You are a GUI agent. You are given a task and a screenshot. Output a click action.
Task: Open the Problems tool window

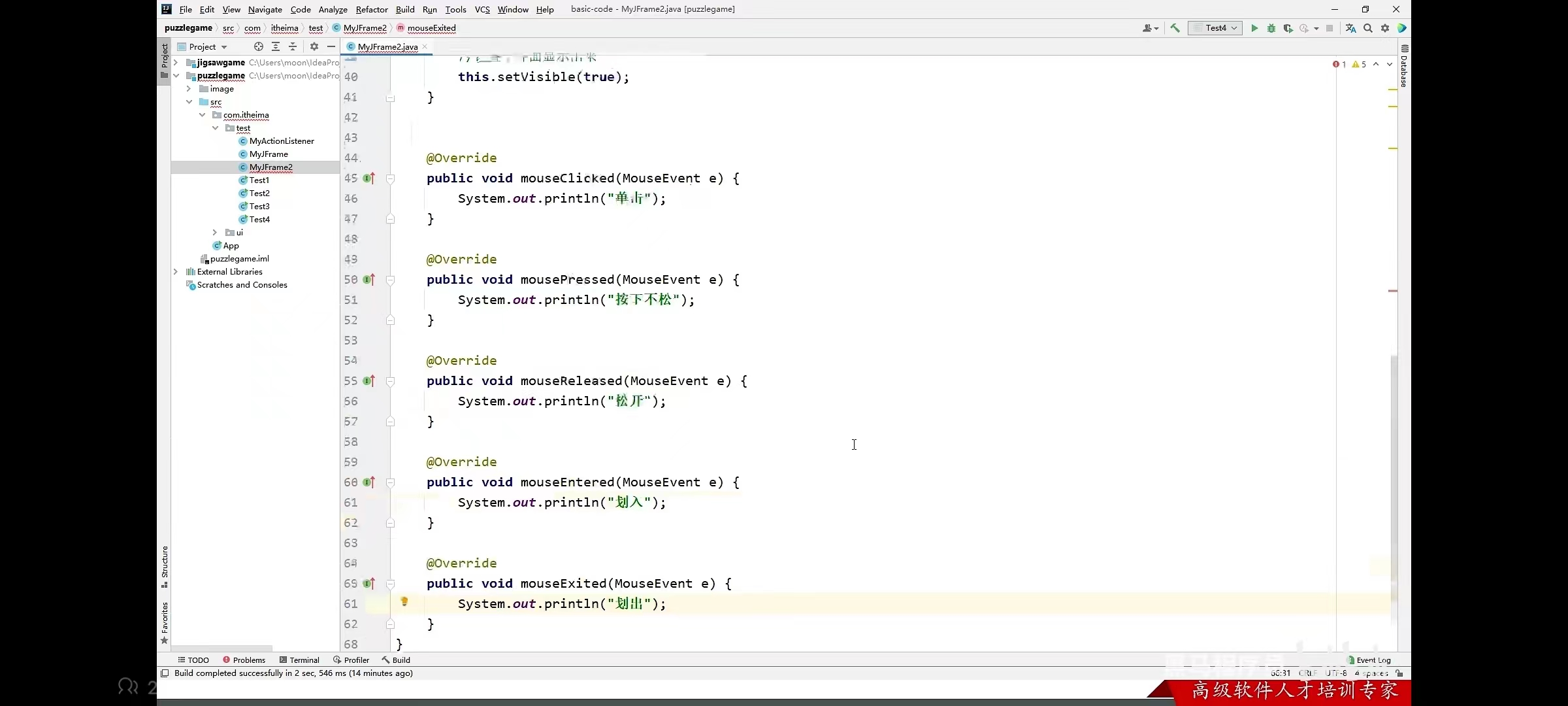244,660
